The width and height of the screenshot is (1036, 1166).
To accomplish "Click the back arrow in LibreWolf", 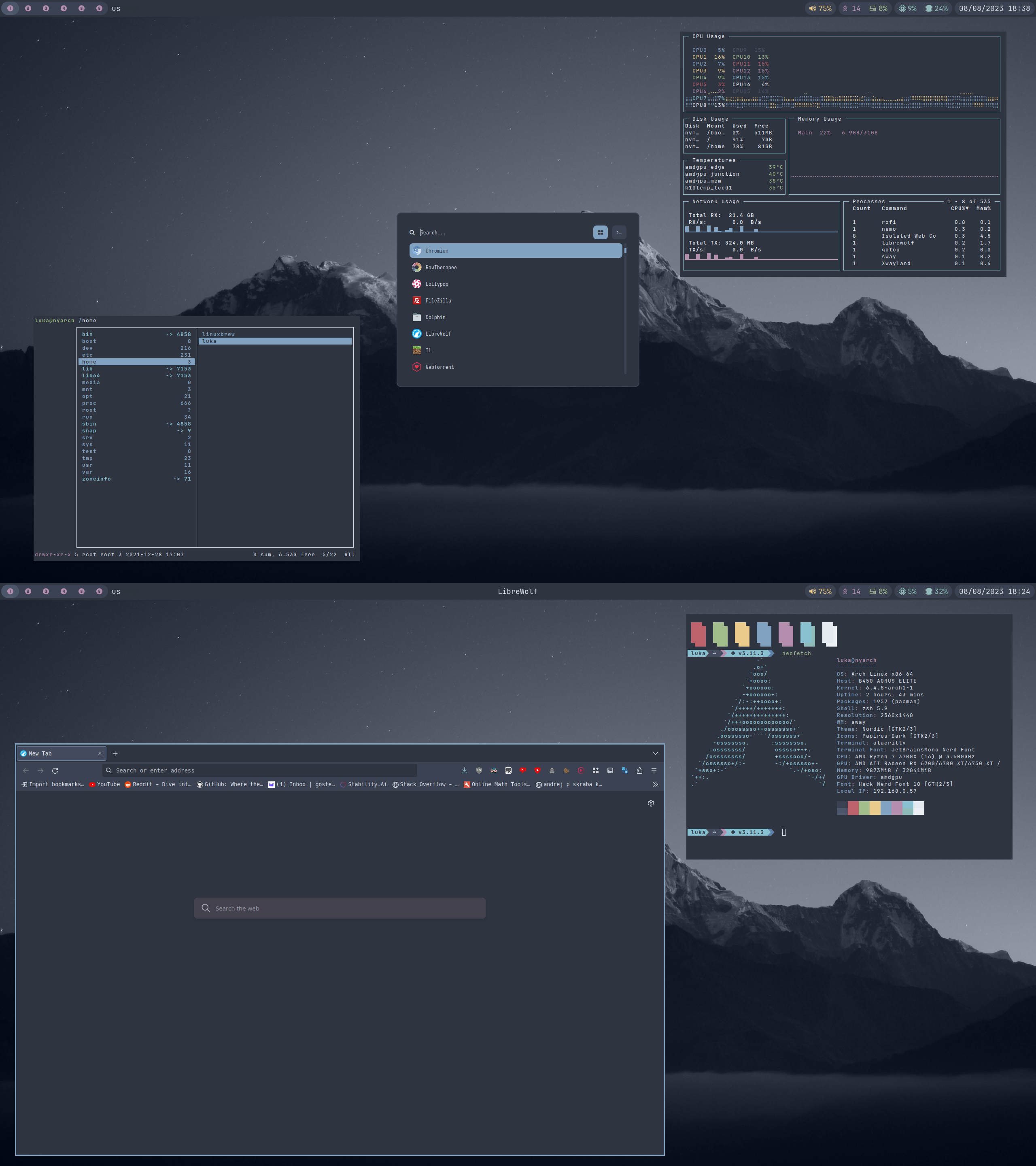I will [x=25, y=770].
